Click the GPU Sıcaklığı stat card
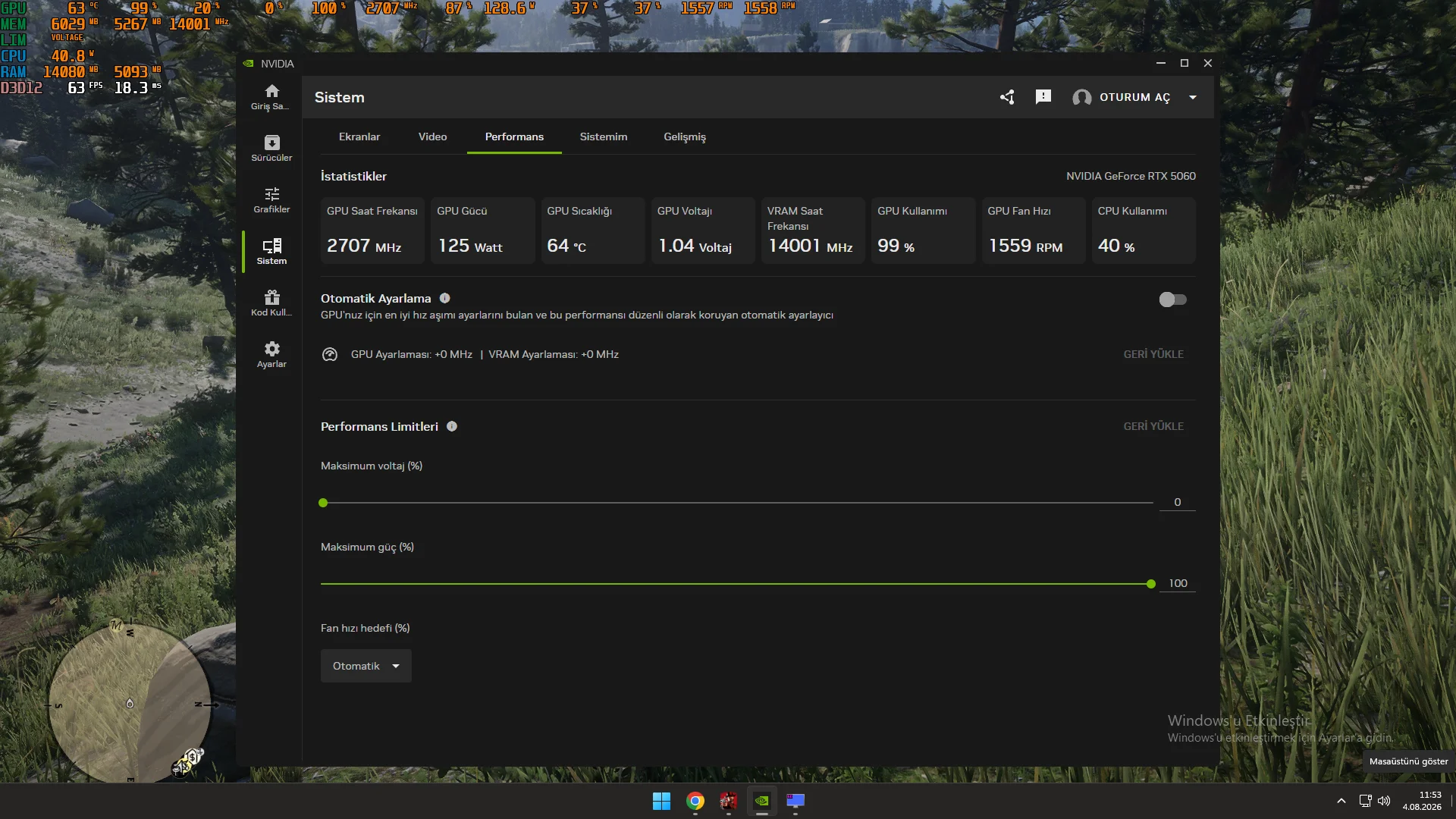Image resolution: width=1456 pixels, height=819 pixels. pyautogui.click(x=593, y=231)
